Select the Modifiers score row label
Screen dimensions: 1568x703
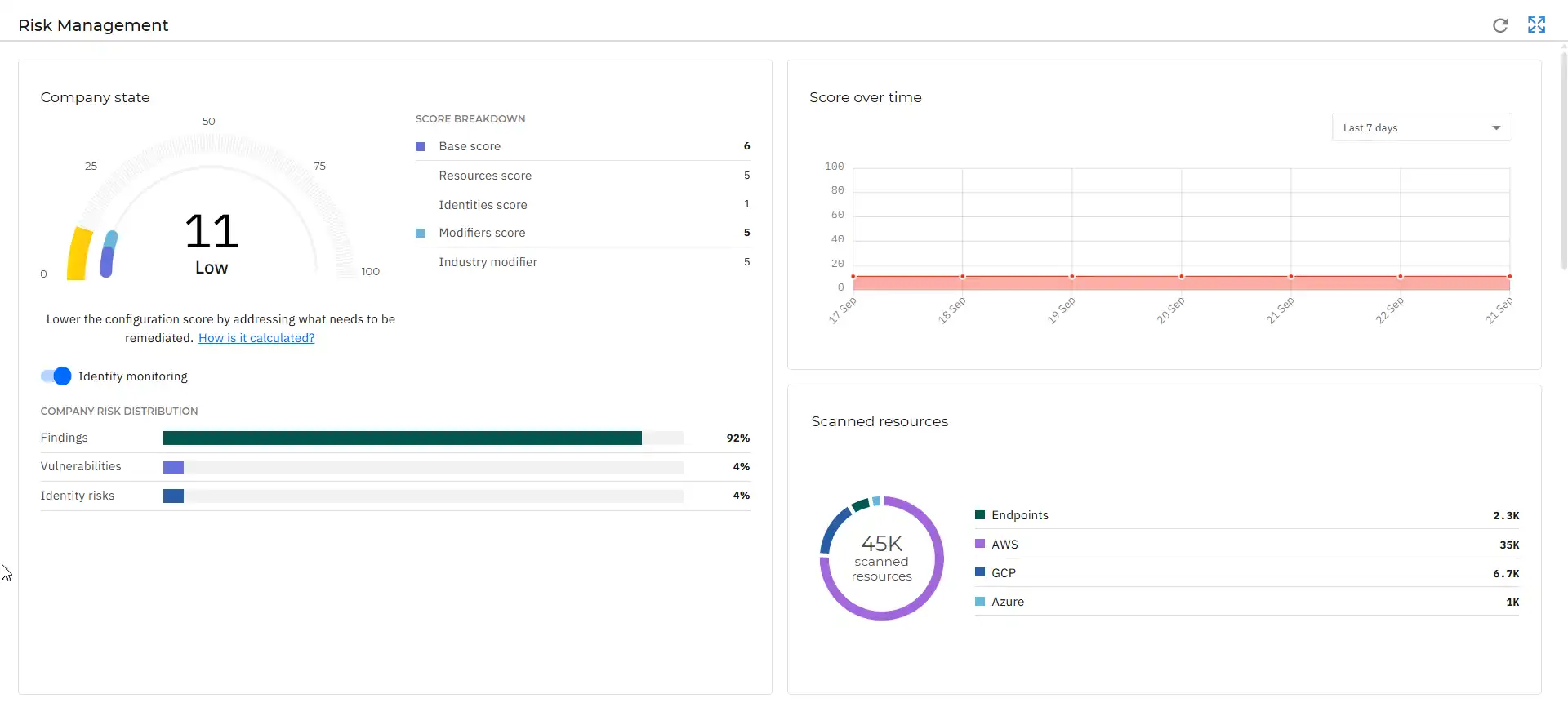(x=482, y=233)
